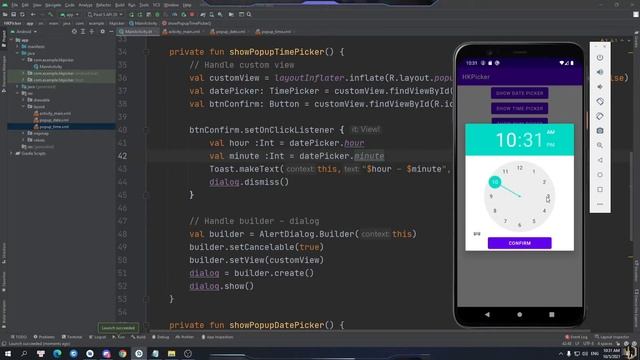Image resolution: width=640 pixels, height=360 pixels.
Task: Click the emulator sidebar home circle button
Action: (x=600, y=175)
